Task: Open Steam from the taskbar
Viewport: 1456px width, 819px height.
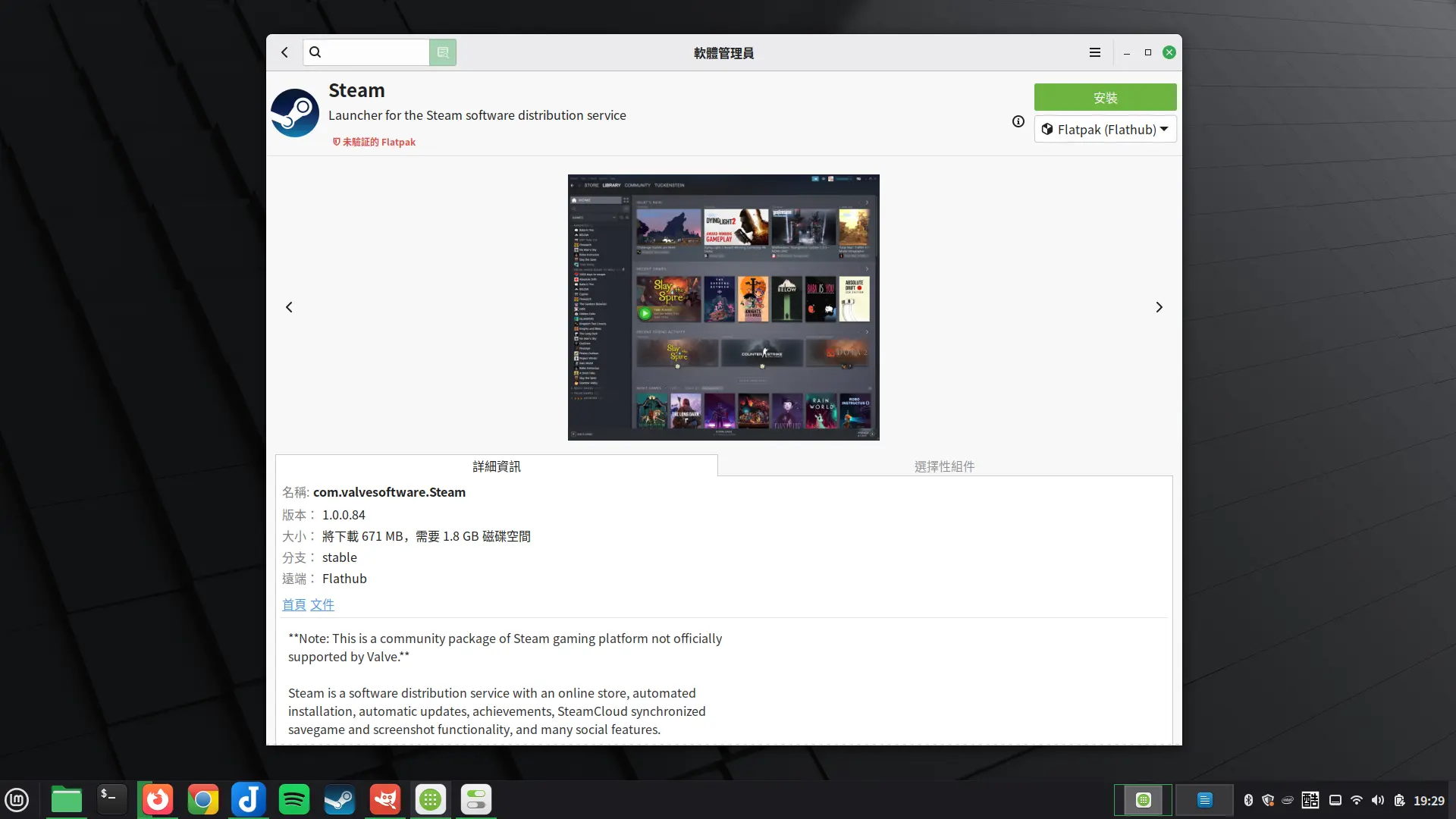Action: [x=339, y=799]
